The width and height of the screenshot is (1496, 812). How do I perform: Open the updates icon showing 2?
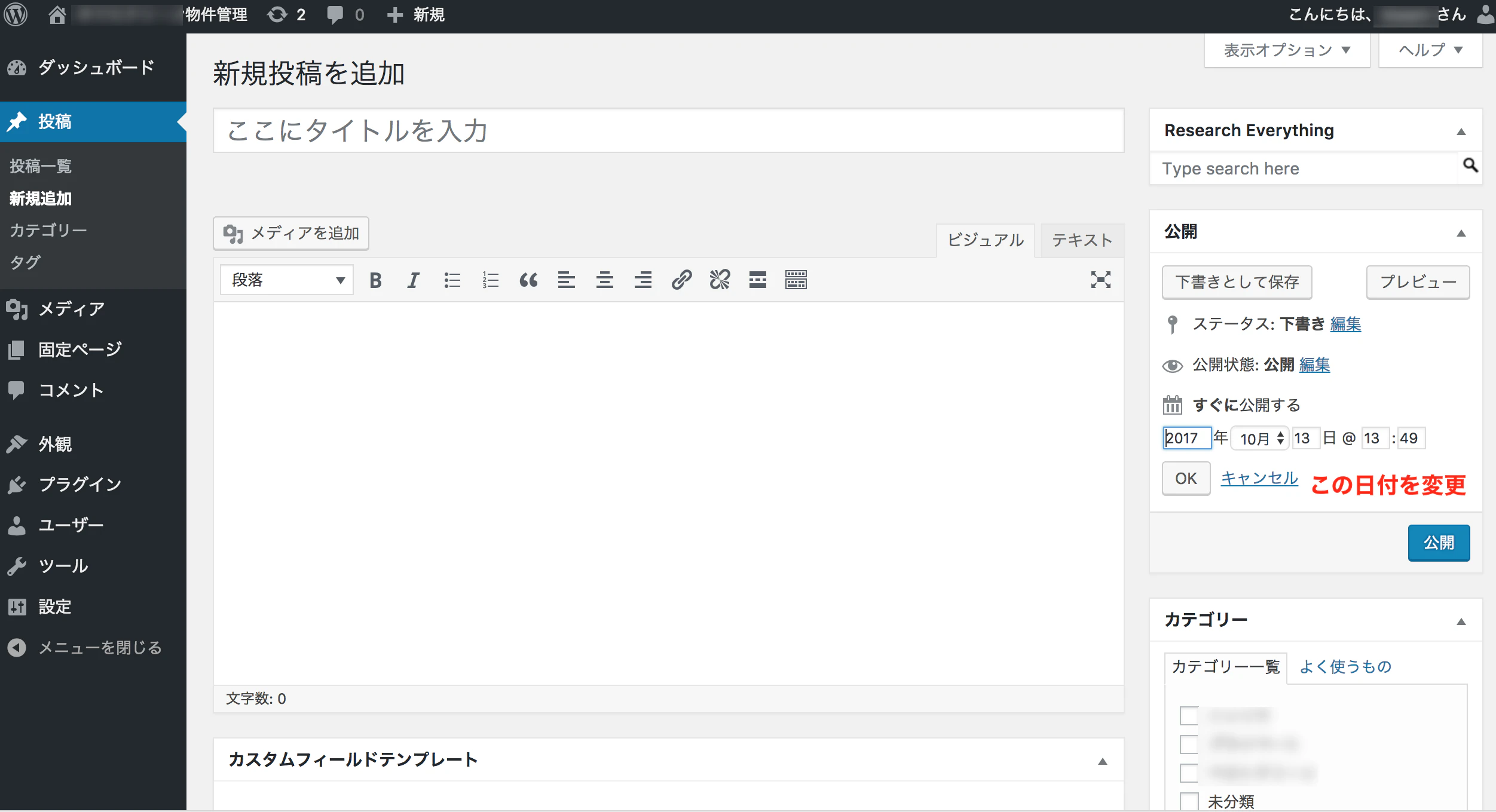(286, 14)
